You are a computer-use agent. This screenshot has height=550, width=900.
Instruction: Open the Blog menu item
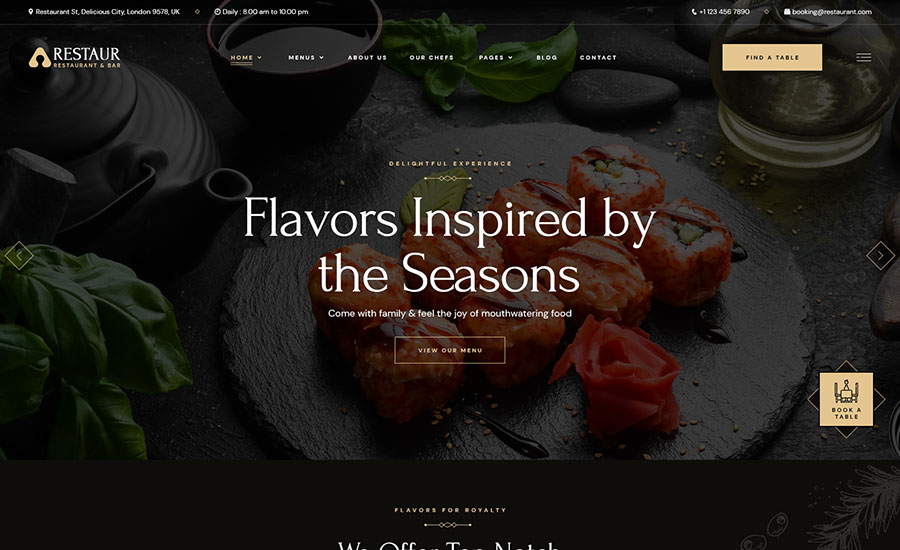[546, 57]
